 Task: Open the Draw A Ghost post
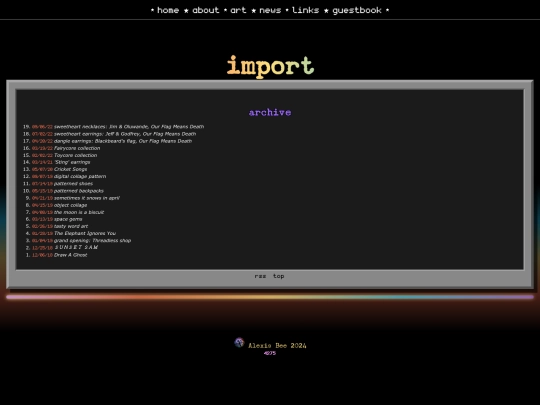coord(71,255)
